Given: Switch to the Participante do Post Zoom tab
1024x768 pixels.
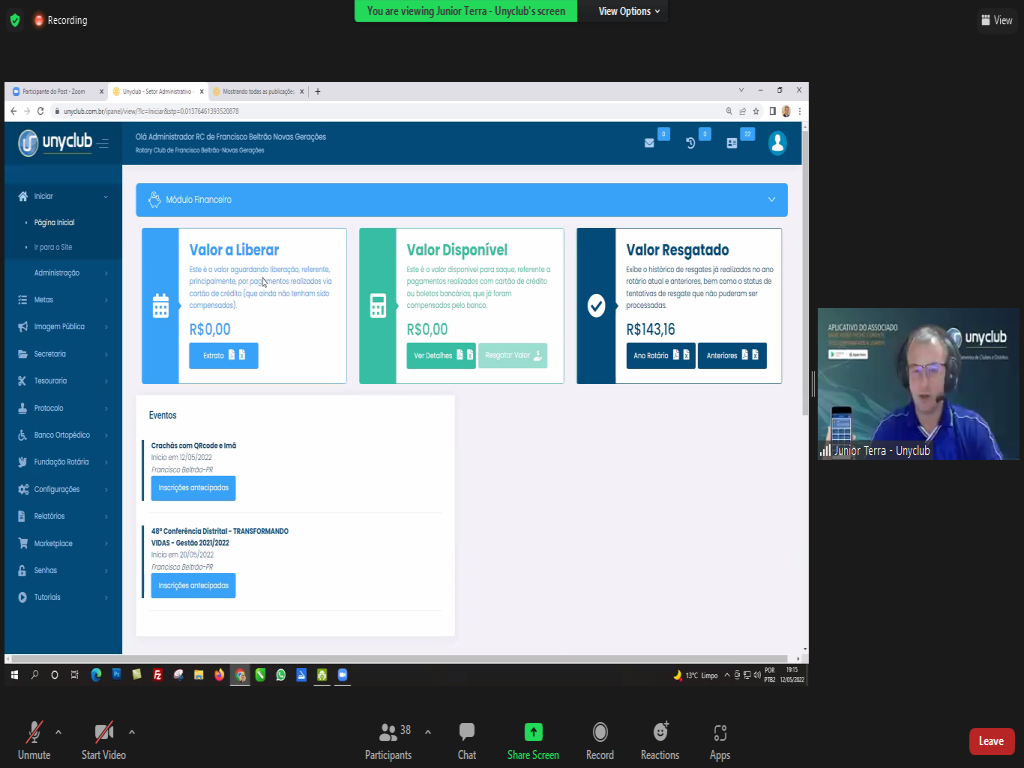Looking at the screenshot, I should tap(55, 91).
